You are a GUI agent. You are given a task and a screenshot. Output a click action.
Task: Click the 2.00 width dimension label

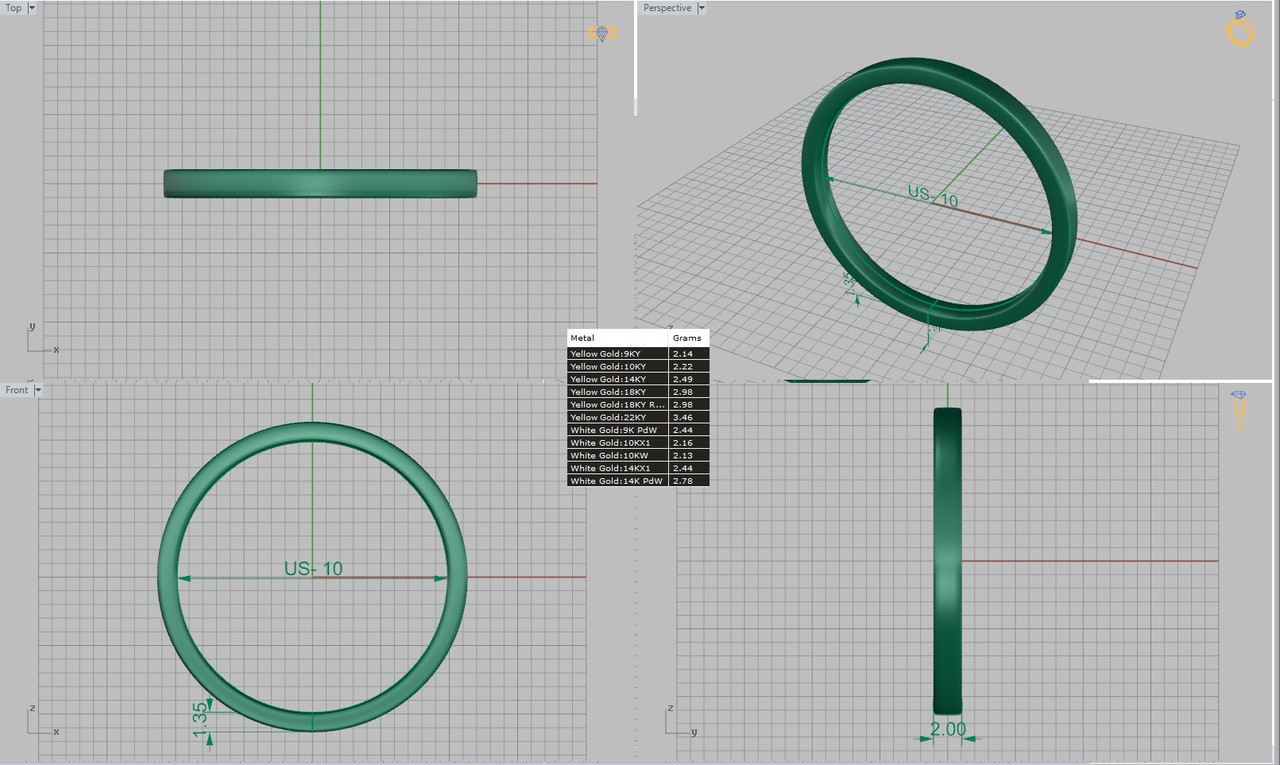(948, 730)
